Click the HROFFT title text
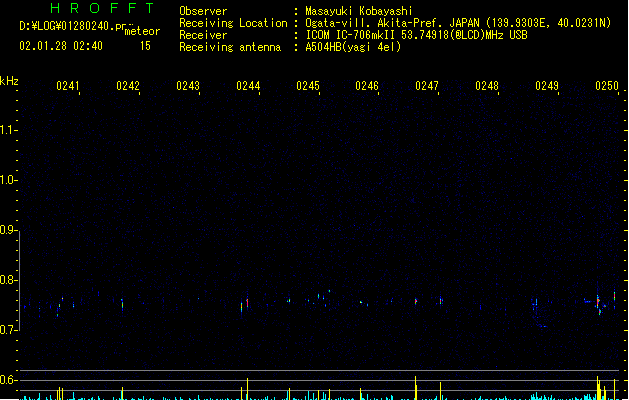The width and height of the screenshot is (629, 400). tap(102, 8)
